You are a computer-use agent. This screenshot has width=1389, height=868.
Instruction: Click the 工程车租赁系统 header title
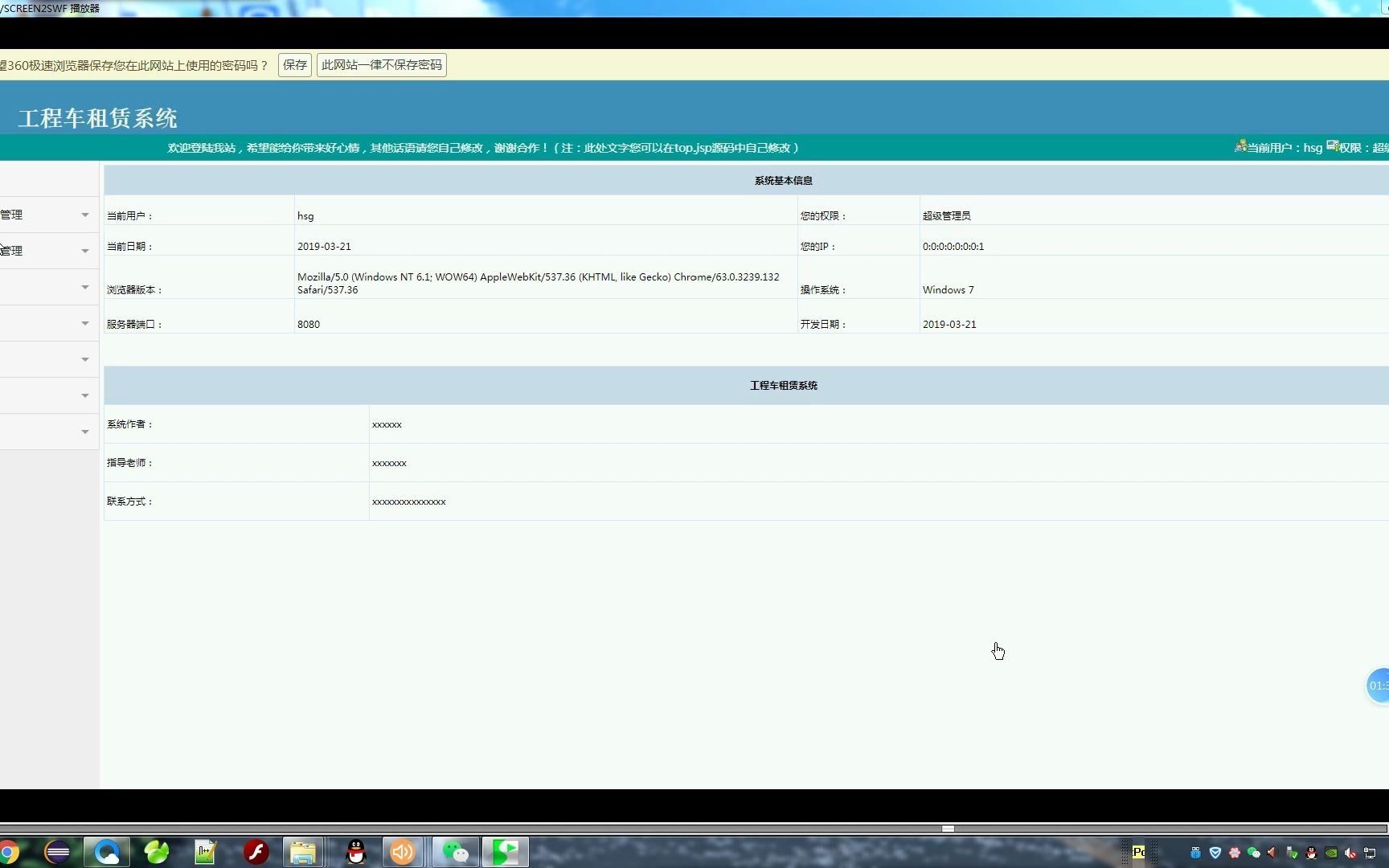98,118
